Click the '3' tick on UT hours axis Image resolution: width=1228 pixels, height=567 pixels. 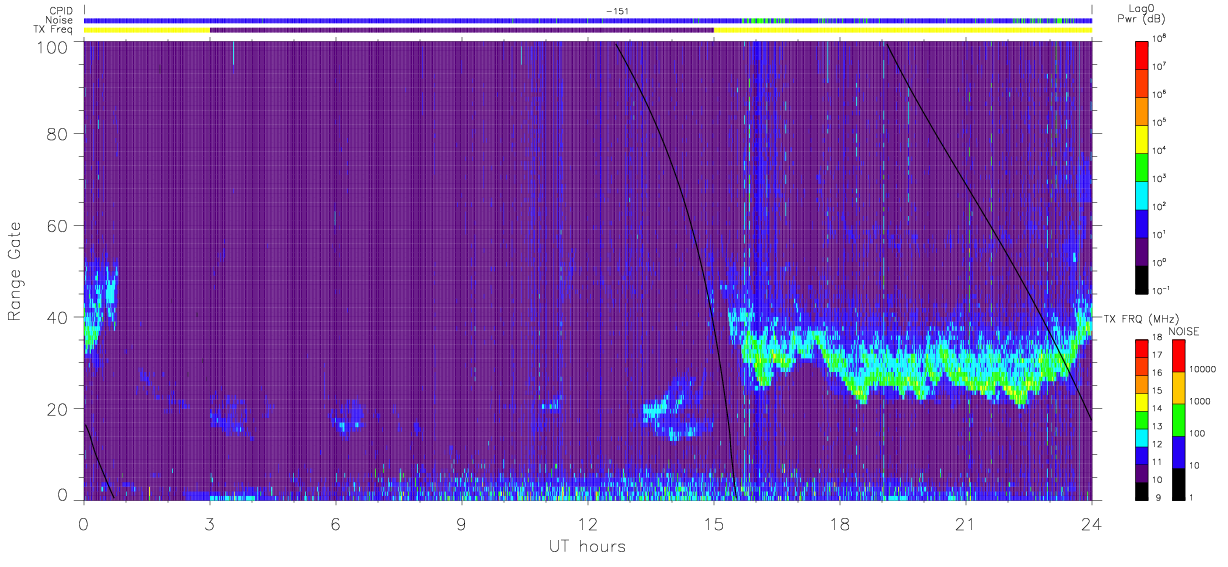209,523
